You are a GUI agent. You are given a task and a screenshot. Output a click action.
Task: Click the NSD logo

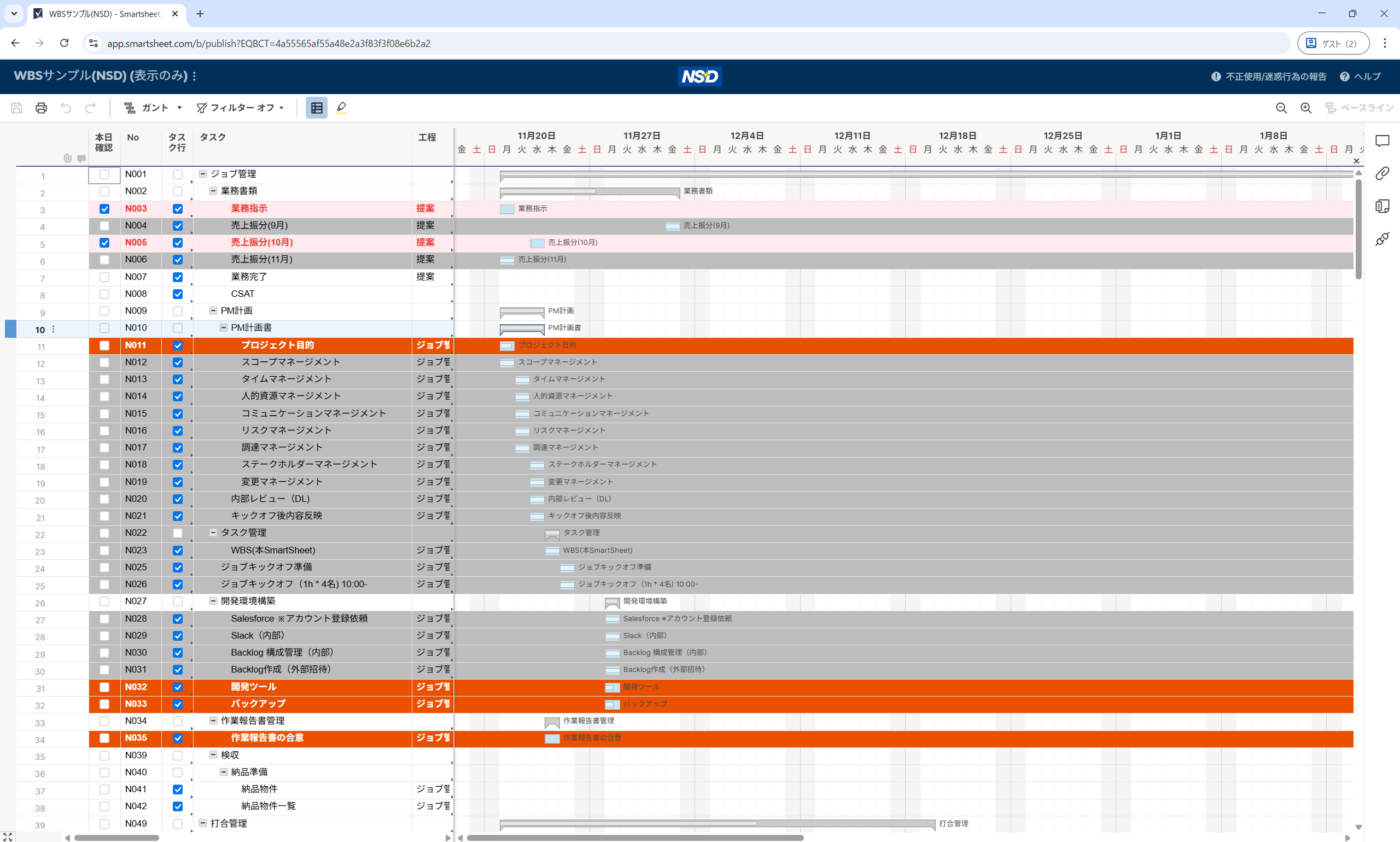pos(699,76)
